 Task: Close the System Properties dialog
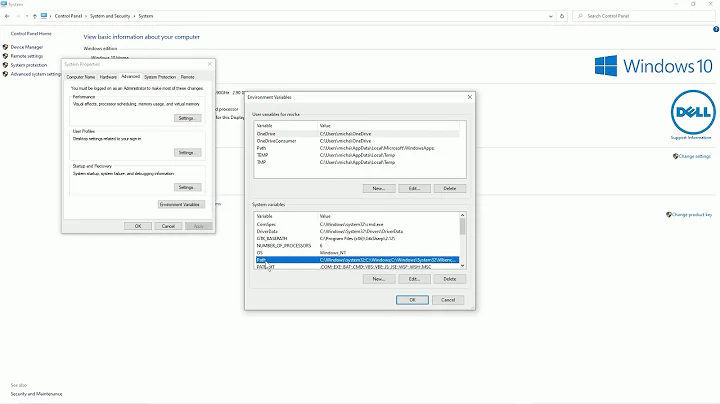(x=210, y=64)
